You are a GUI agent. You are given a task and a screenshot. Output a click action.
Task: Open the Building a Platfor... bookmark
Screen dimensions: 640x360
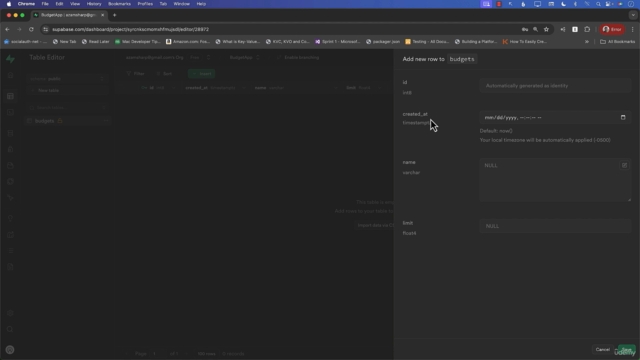click(x=476, y=42)
